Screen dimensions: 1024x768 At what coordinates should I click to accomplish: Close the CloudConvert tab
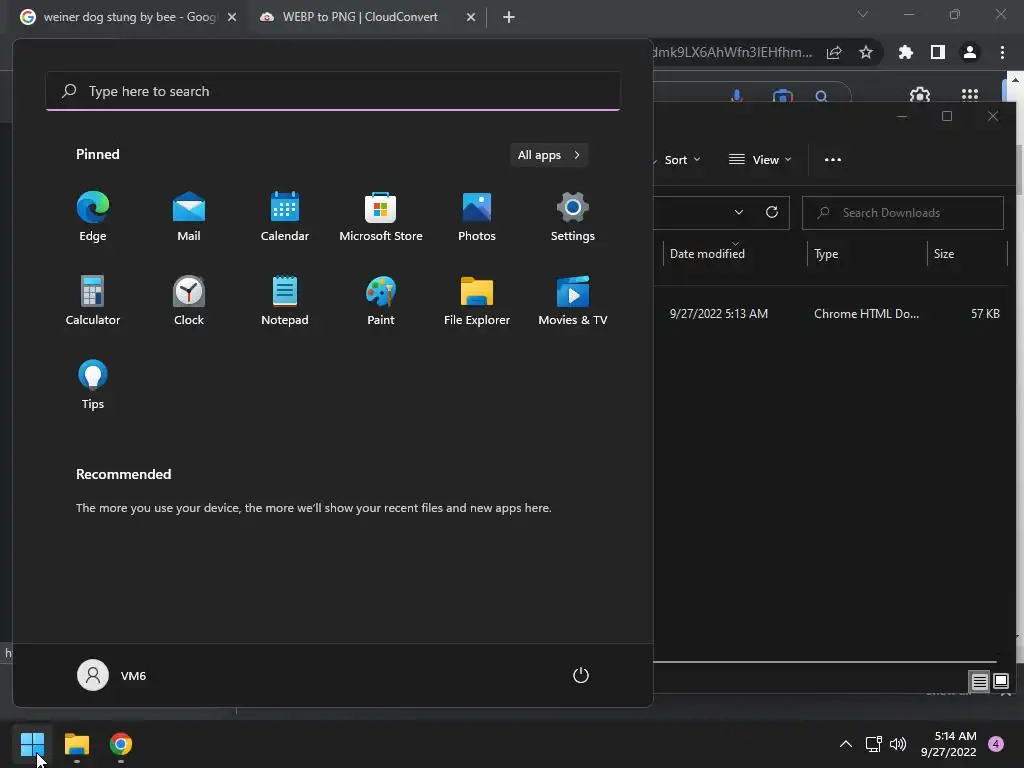coord(471,17)
